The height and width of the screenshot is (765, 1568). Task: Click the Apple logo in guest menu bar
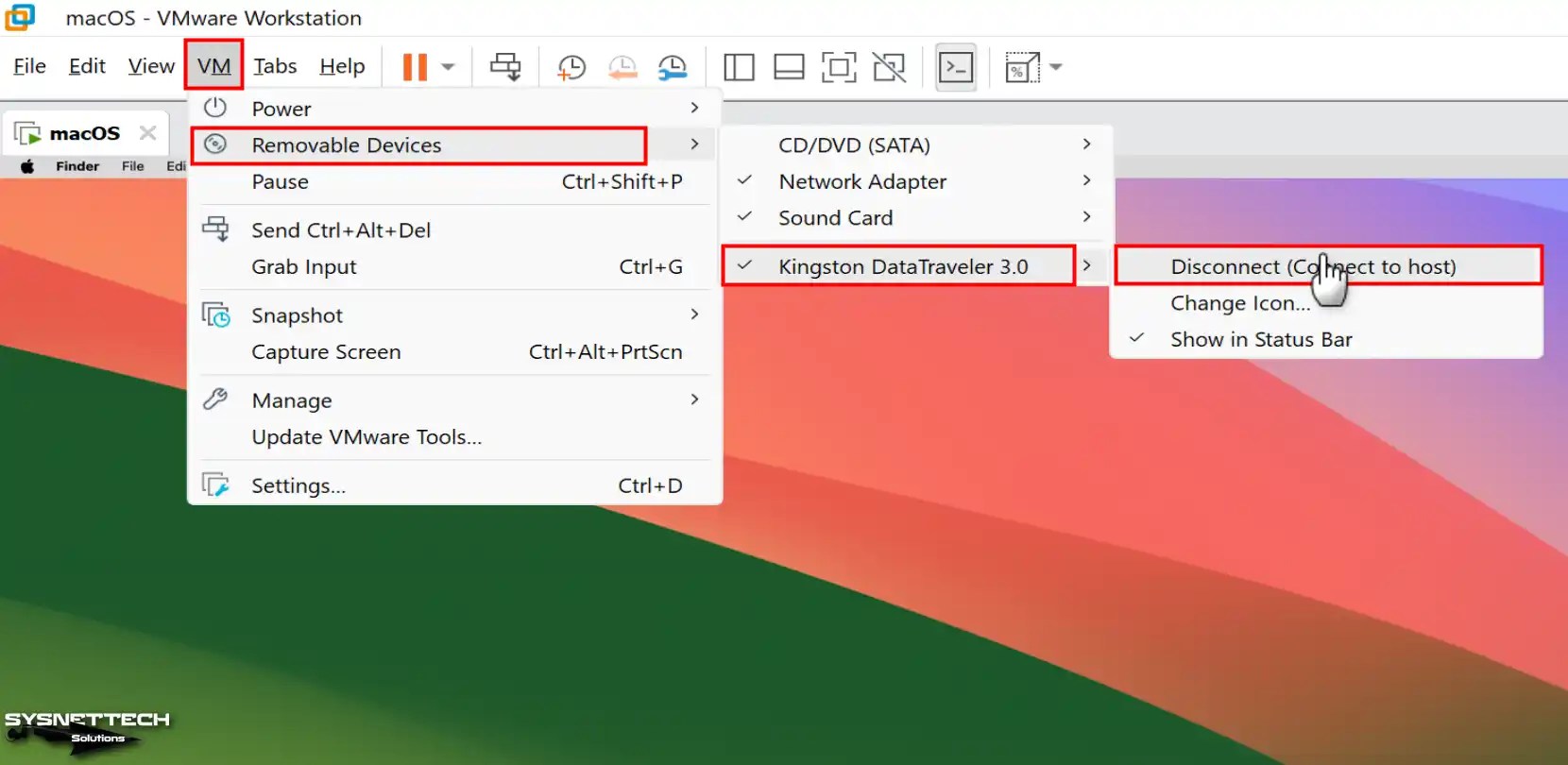click(27, 166)
